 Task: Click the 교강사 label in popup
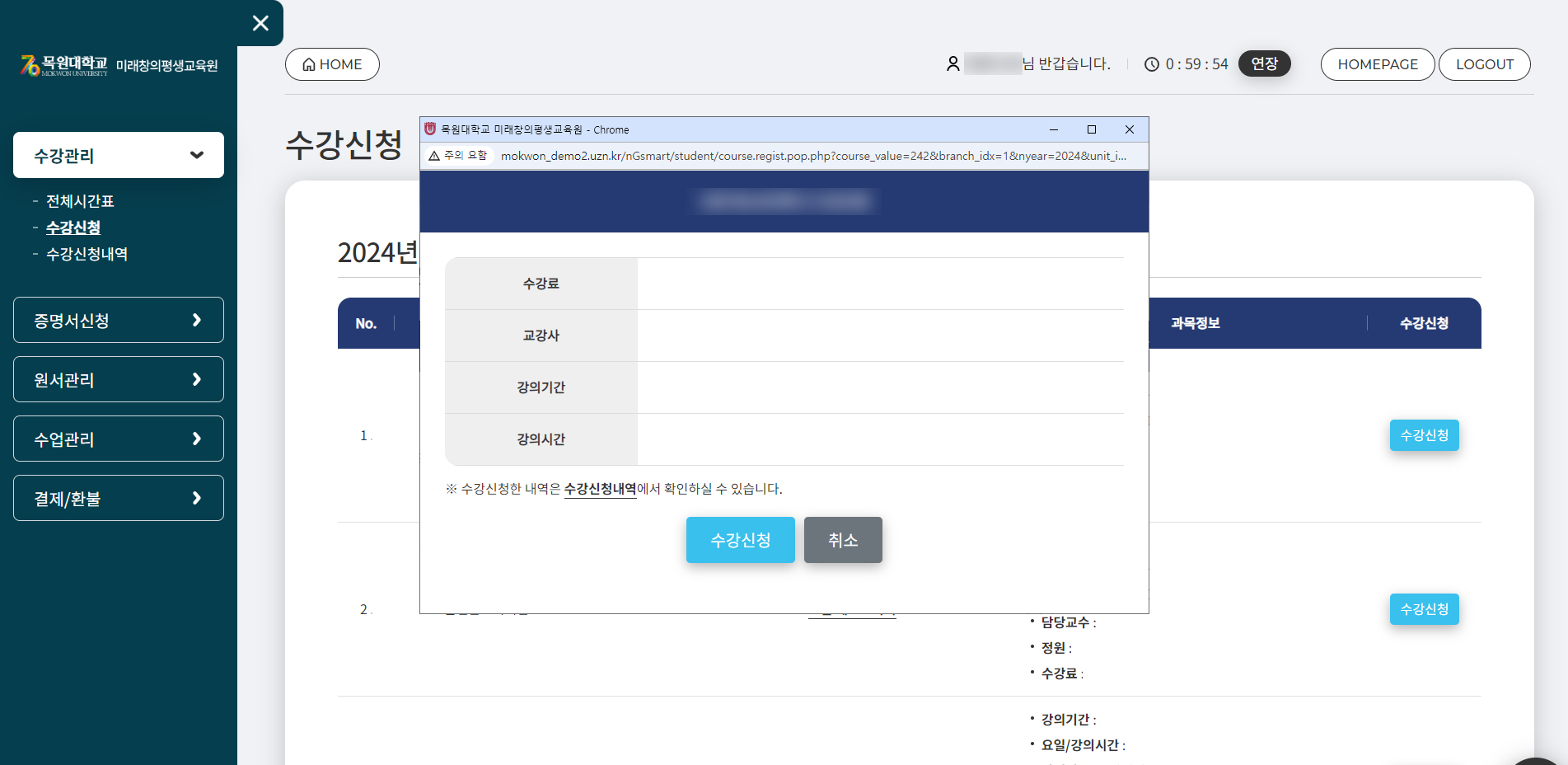(541, 336)
